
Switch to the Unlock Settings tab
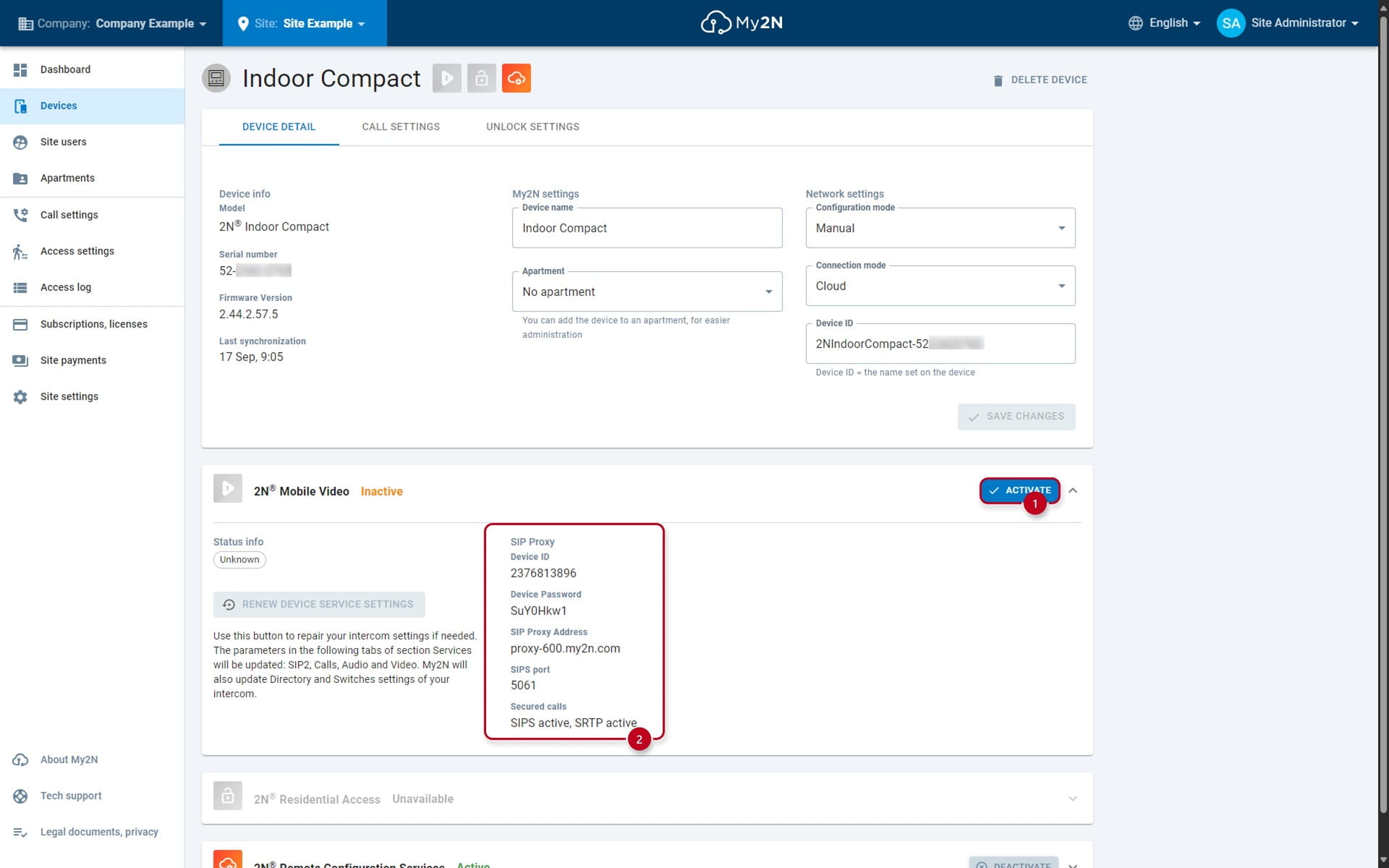coord(532,127)
